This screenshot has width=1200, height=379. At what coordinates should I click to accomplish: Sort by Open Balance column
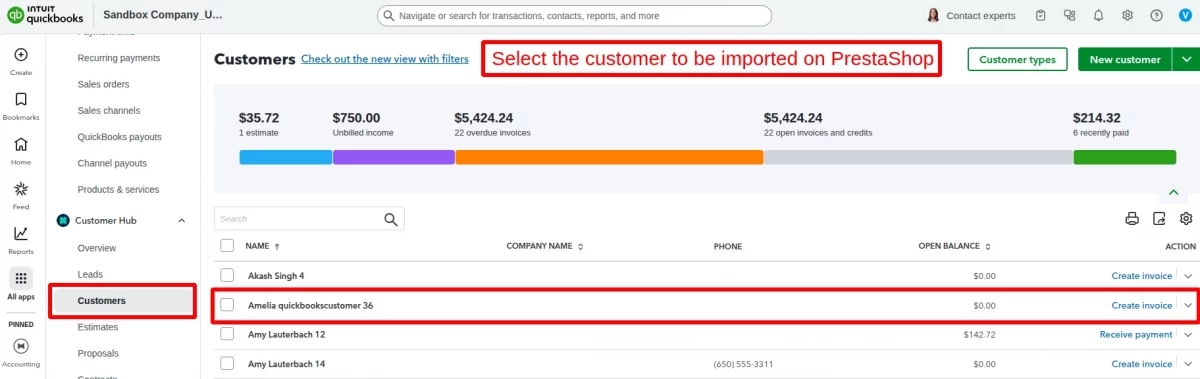coord(954,246)
